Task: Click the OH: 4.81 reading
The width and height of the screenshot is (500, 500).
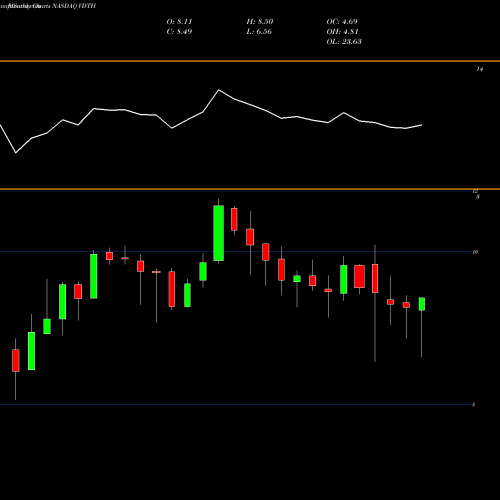Action: click(342, 32)
